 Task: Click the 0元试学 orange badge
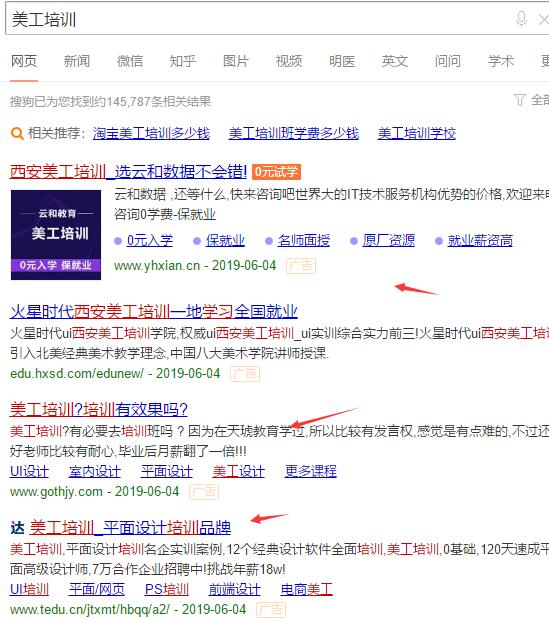coord(276,172)
